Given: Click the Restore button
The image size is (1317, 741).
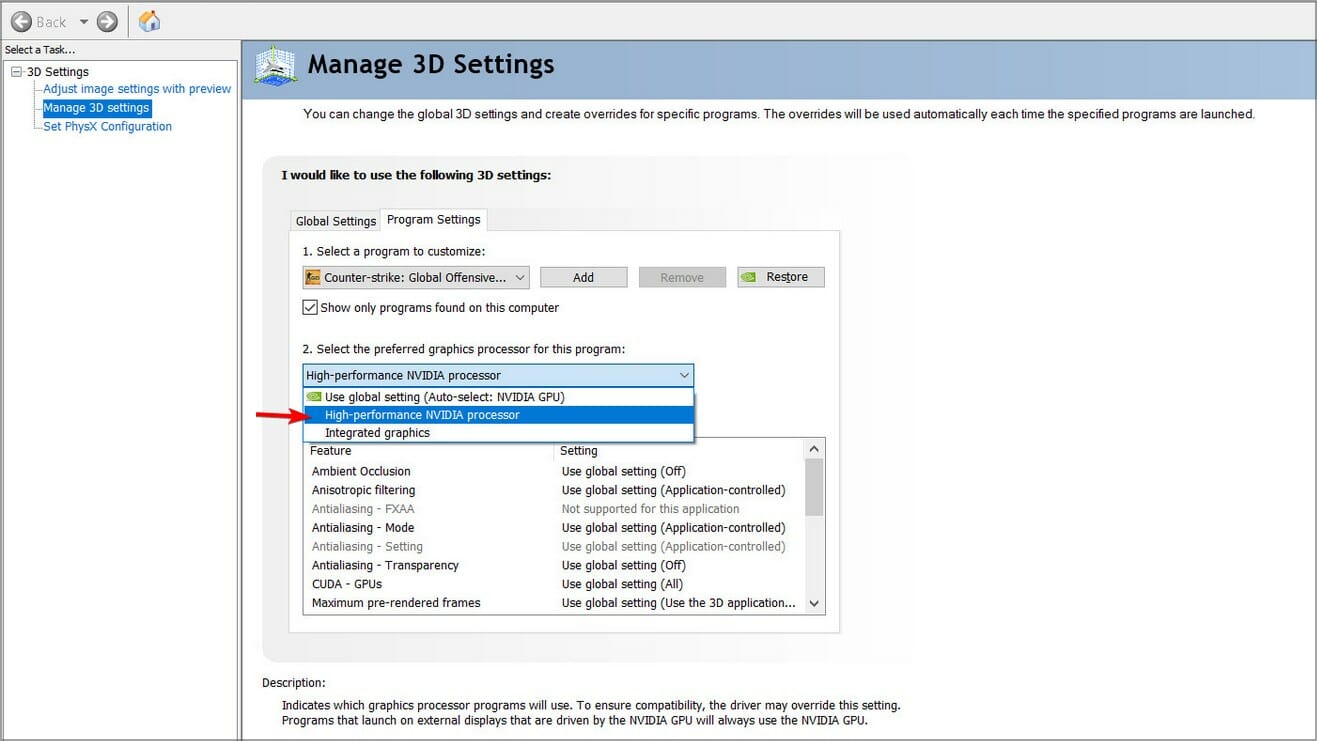Looking at the screenshot, I should (781, 277).
